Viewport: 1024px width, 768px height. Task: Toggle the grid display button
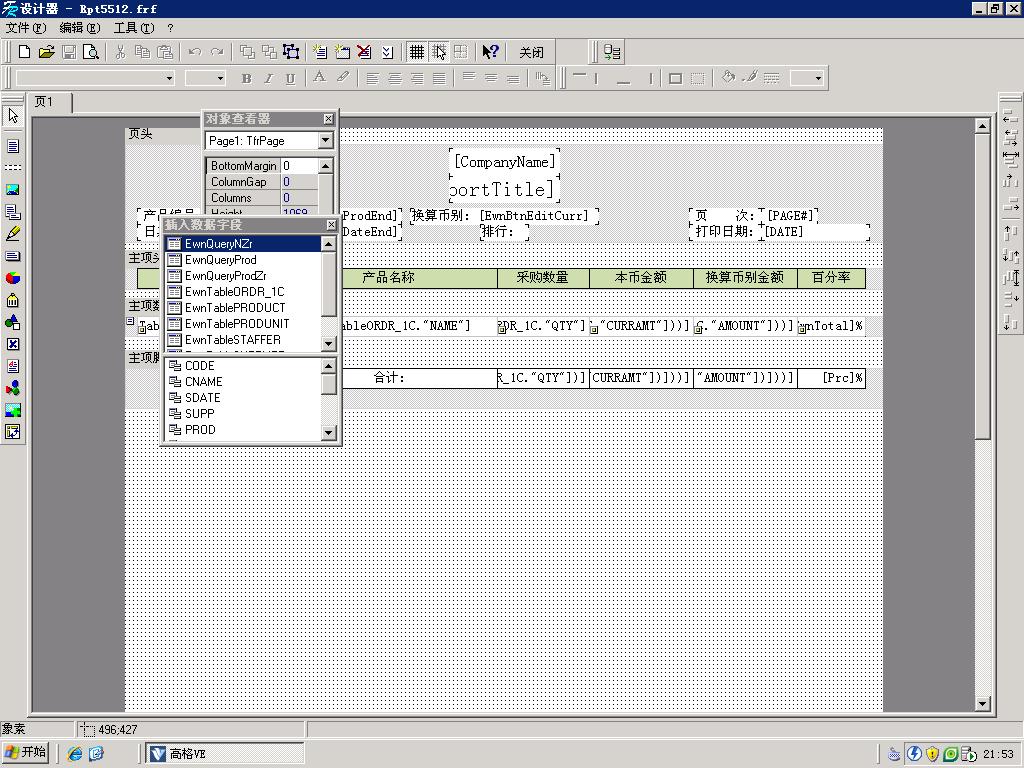(417, 52)
